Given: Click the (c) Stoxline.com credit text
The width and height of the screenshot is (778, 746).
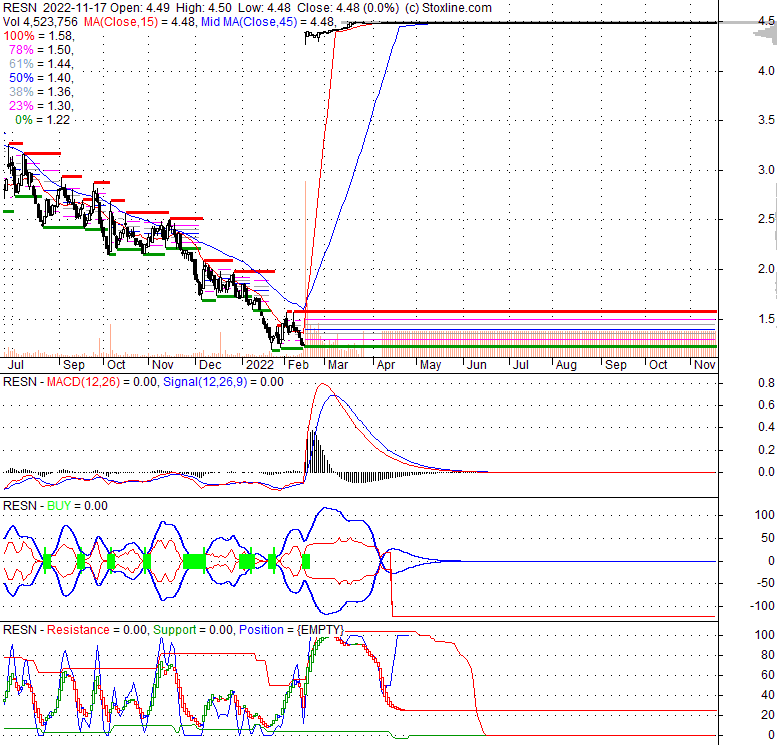Looking at the screenshot, I should point(448,8).
